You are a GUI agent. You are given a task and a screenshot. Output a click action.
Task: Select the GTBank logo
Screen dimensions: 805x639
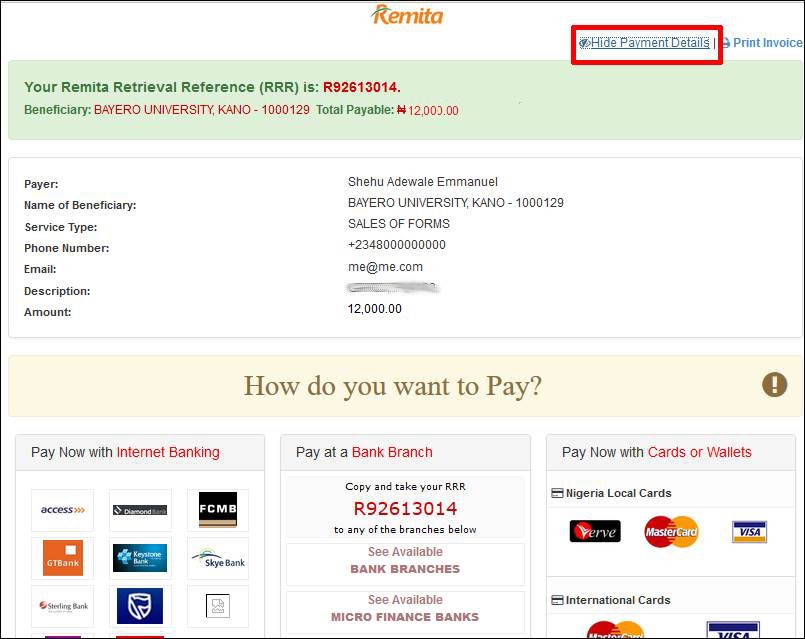pyautogui.click(x=63, y=557)
